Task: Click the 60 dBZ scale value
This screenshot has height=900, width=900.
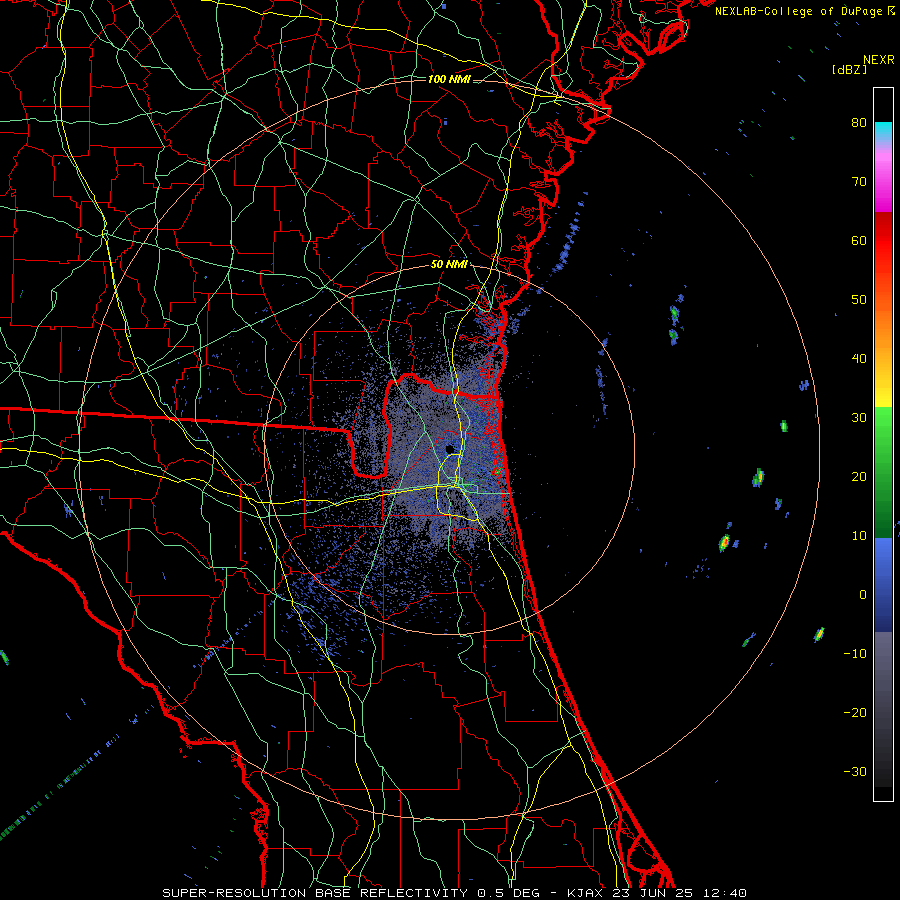Action: click(859, 240)
